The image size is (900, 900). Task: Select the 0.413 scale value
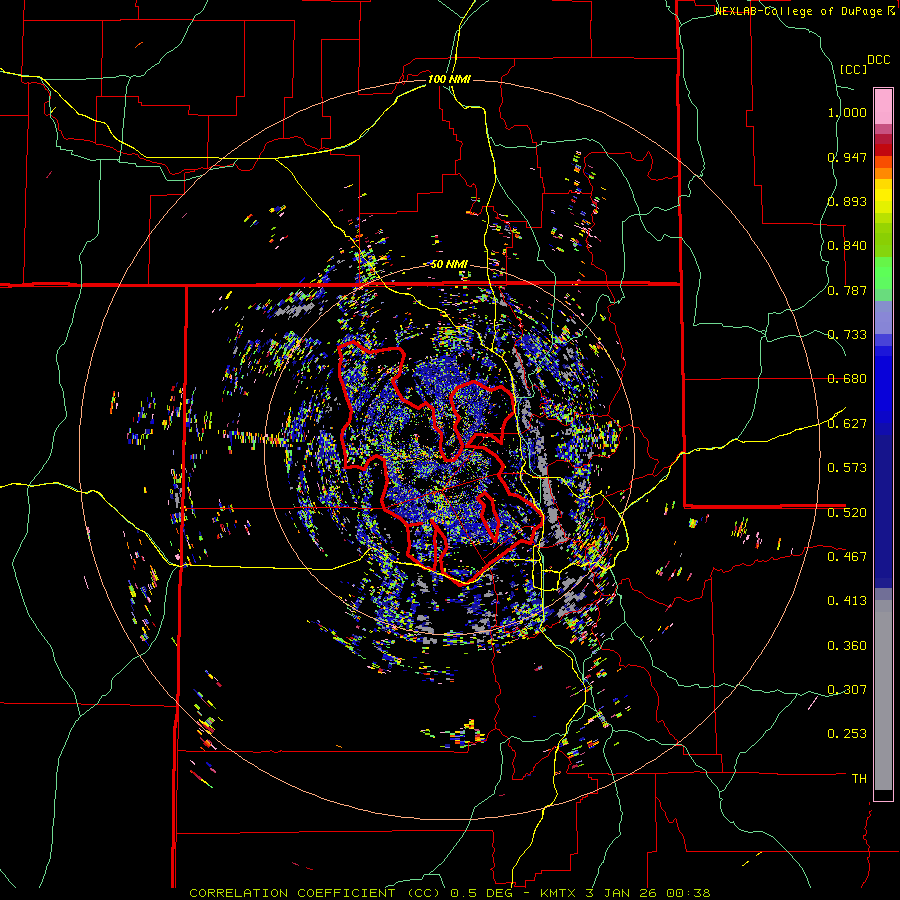point(847,601)
